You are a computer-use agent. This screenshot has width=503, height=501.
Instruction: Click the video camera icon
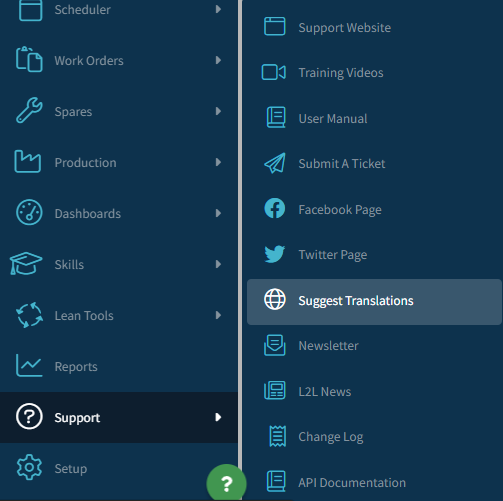[x=274, y=72]
